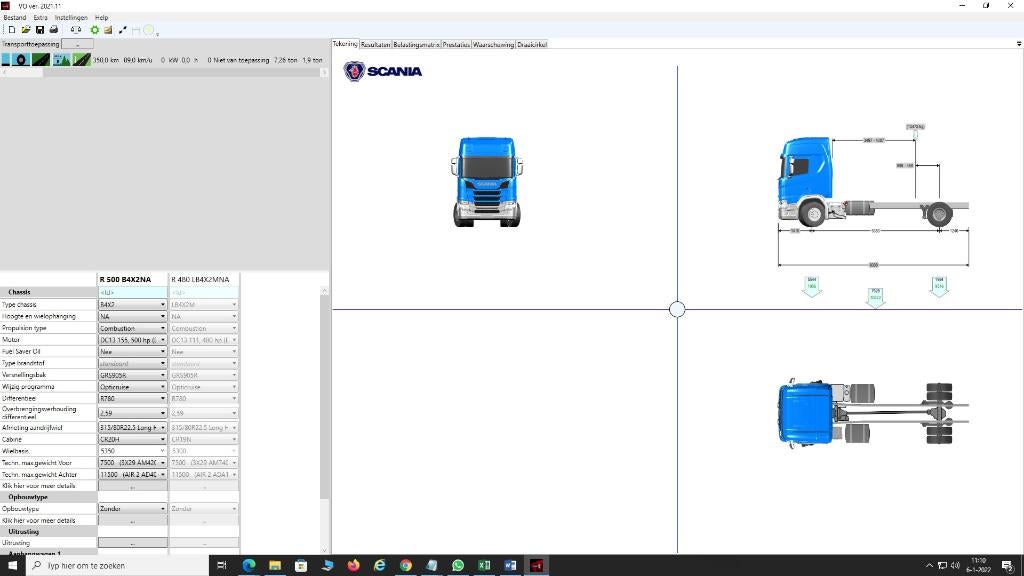This screenshot has width=1024, height=576.
Task: Open File Explorer from taskbar
Action: (275, 566)
